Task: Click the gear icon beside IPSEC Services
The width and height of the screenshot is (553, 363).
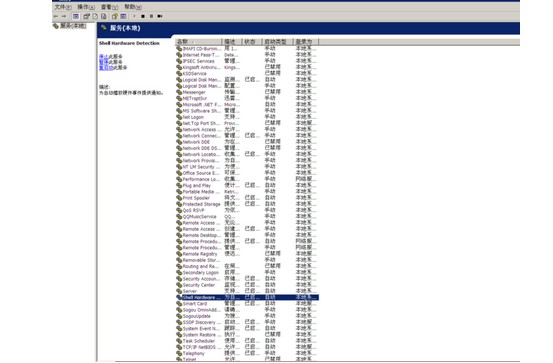Action: (179, 61)
